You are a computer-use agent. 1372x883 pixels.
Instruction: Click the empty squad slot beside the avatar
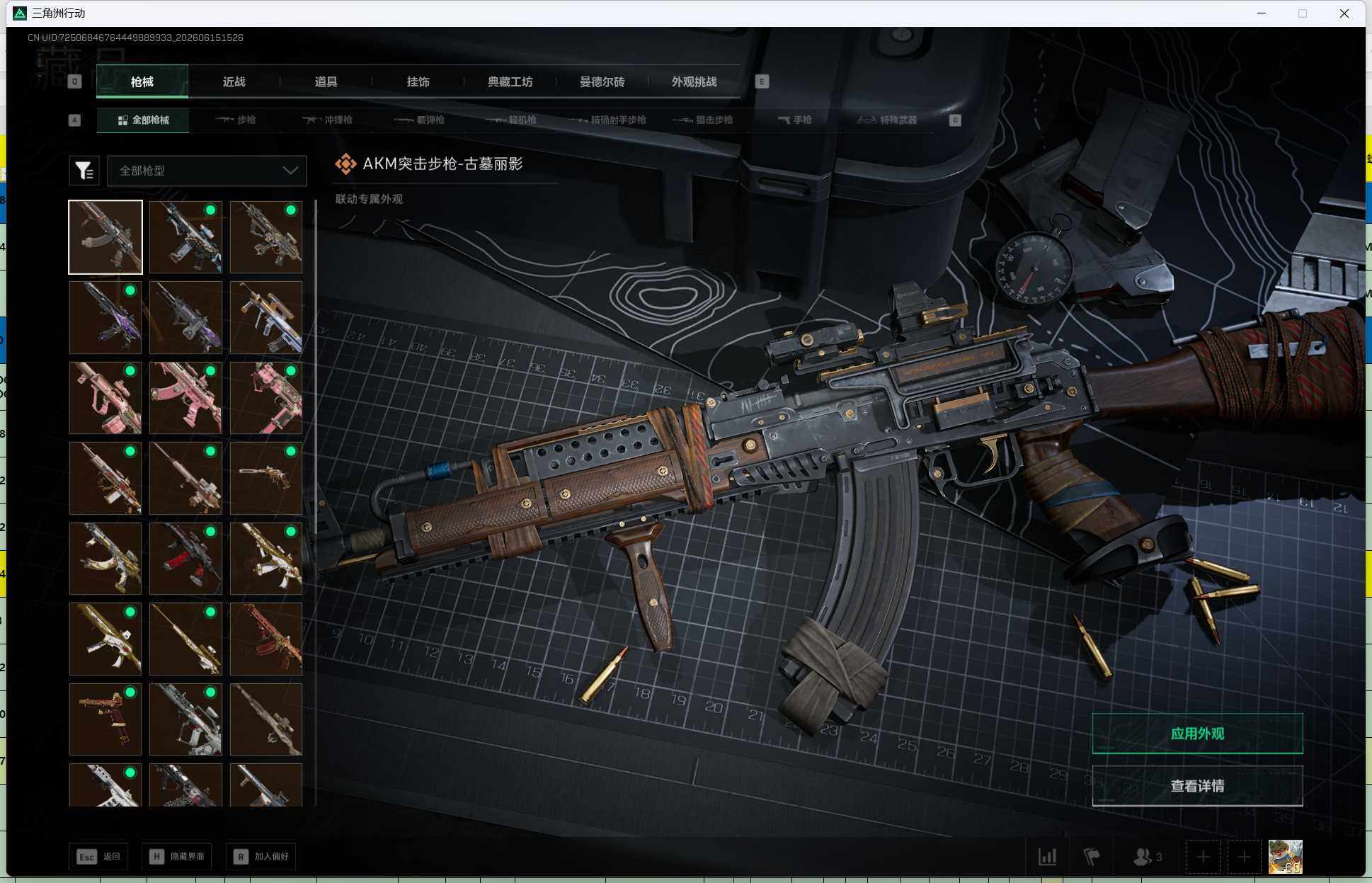click(1245, 858)
